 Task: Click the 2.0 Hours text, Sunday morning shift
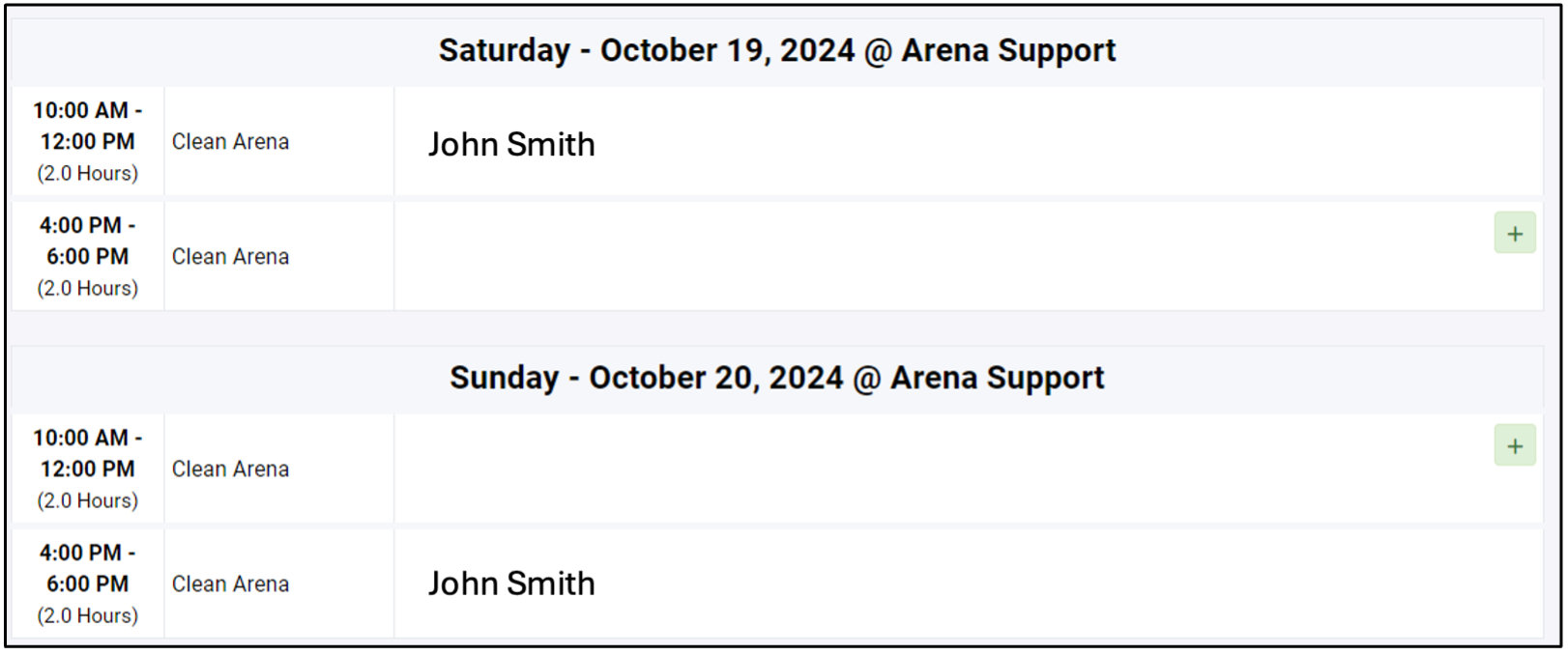click(x=87, y=501)
